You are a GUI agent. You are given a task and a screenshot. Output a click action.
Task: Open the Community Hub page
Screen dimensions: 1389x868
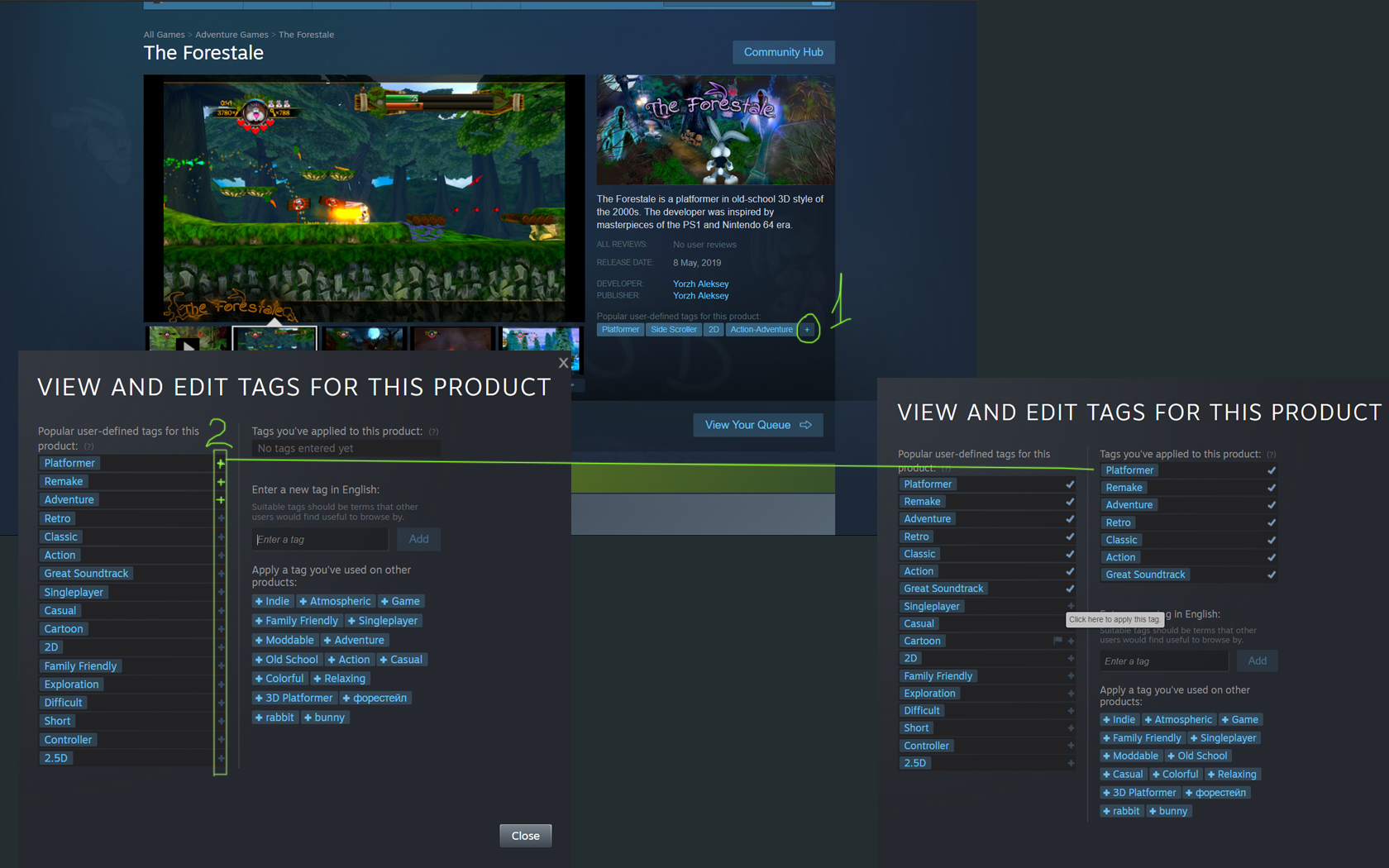(x=783, y=52)
